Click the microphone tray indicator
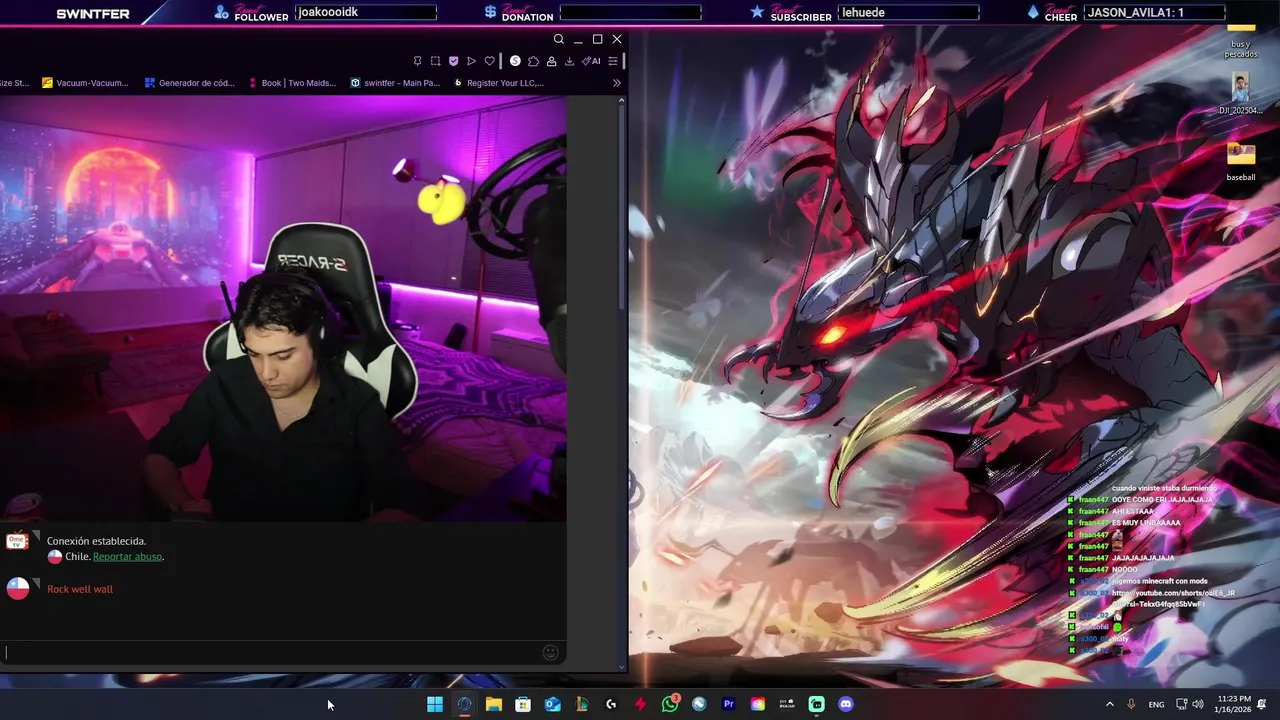Viewport: 1280px width, 720px height. (x=1131, y=704)
